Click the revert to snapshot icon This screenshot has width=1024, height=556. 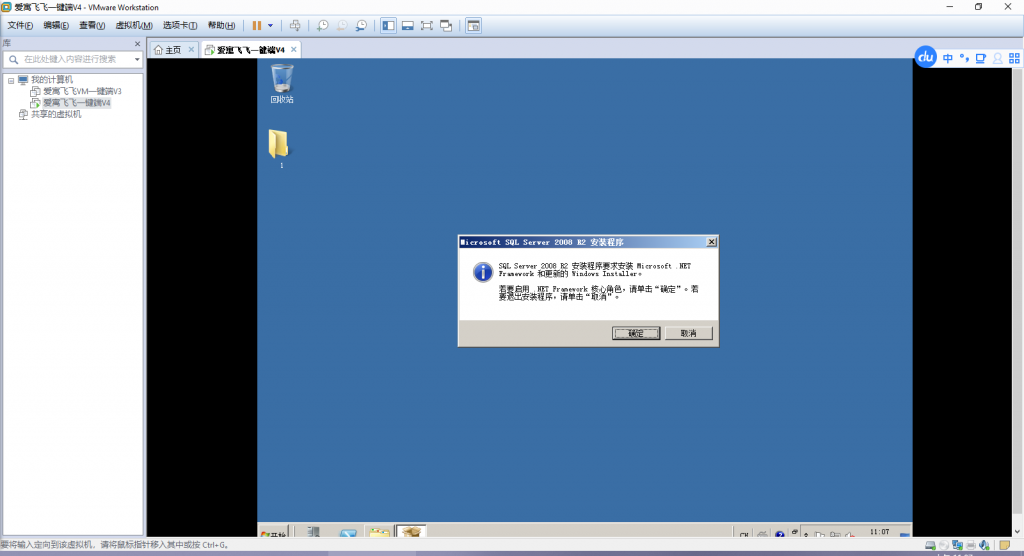342,25
